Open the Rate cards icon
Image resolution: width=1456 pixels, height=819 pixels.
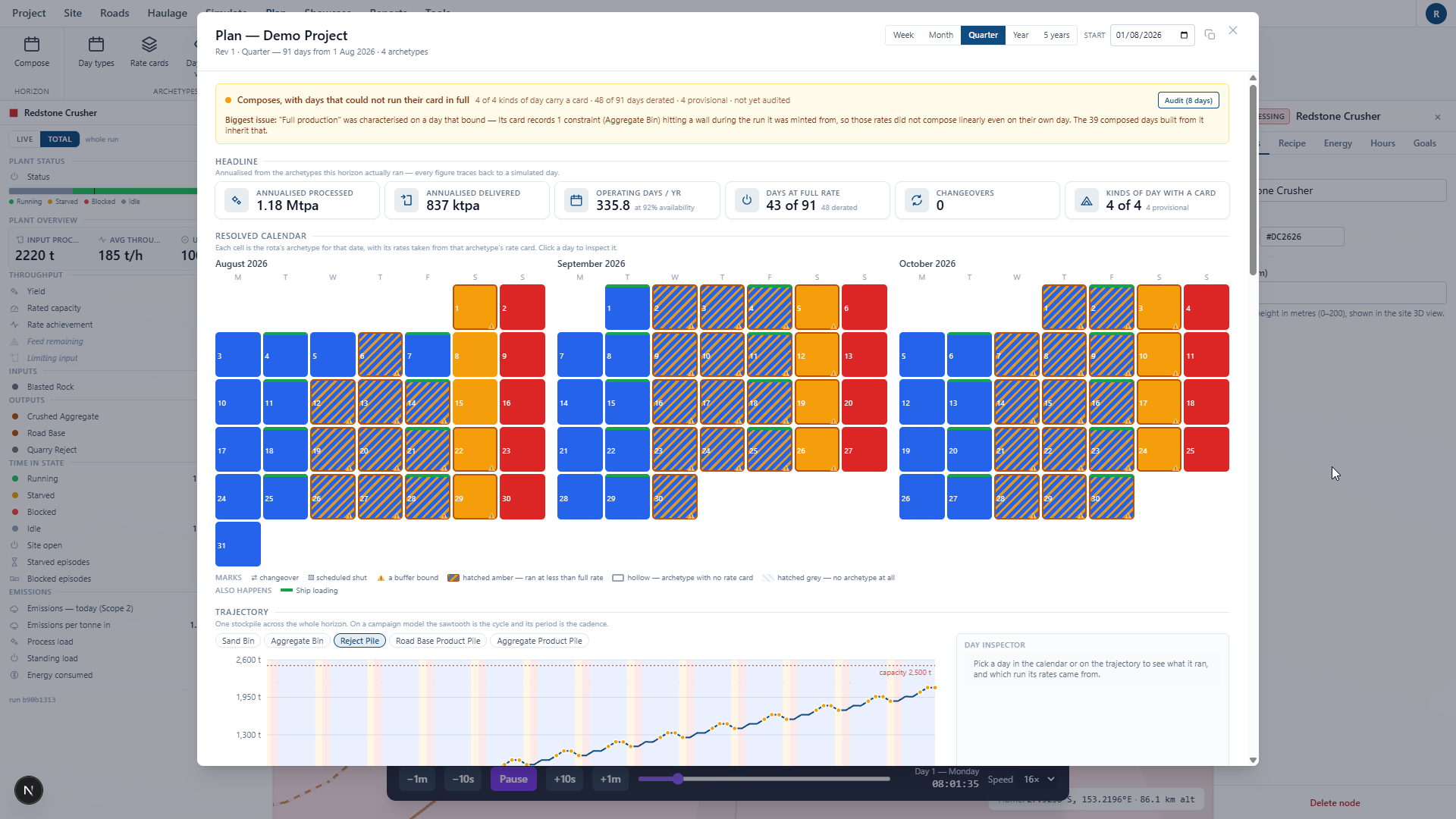tap(149, 44)
